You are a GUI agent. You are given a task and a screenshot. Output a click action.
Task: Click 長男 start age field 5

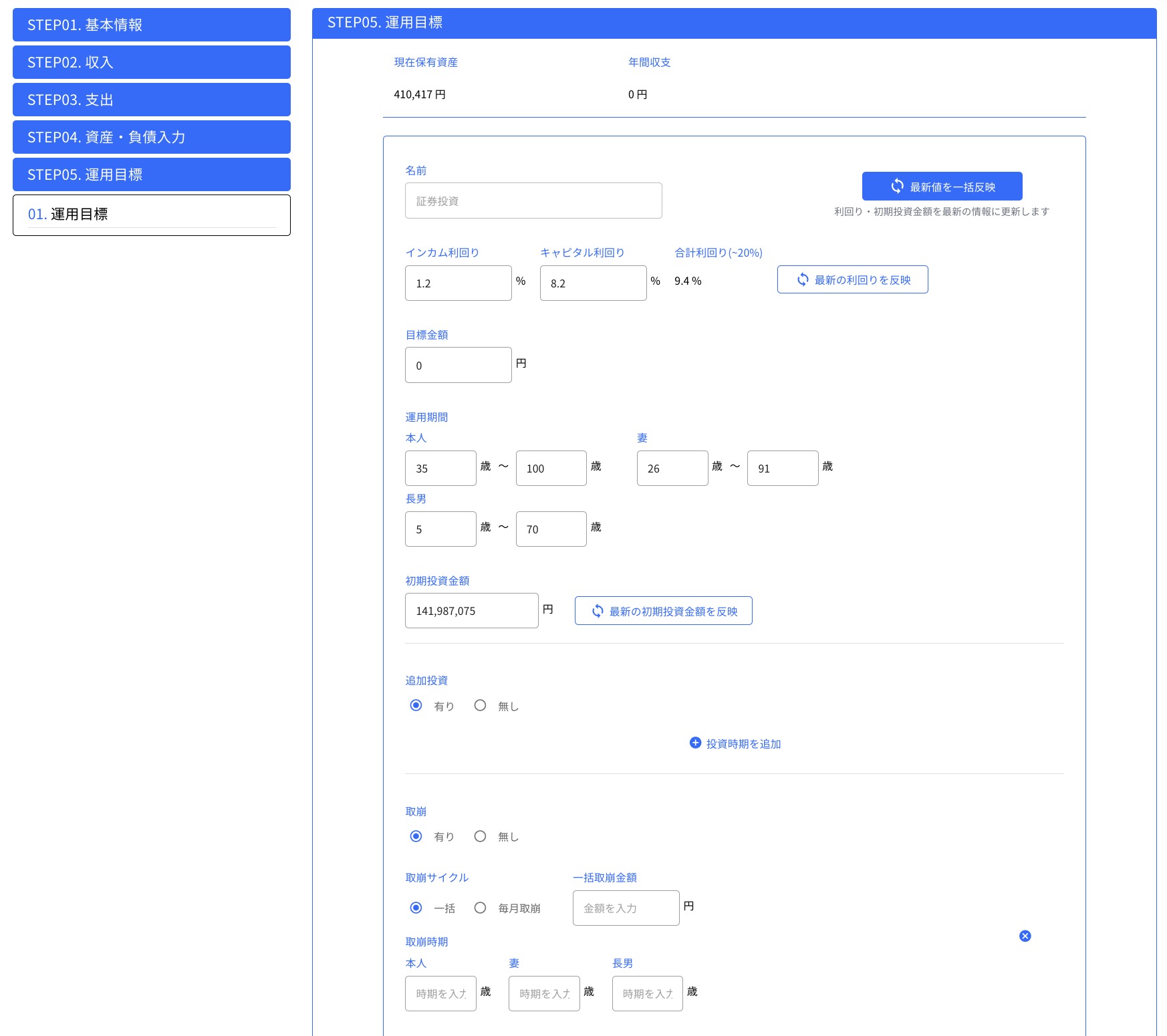pos(440,529)
